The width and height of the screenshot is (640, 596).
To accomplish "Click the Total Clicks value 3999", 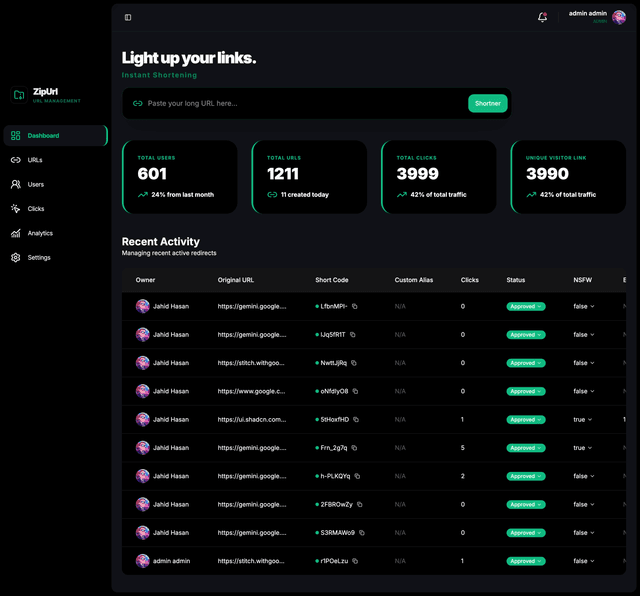I will pos(418,174).
